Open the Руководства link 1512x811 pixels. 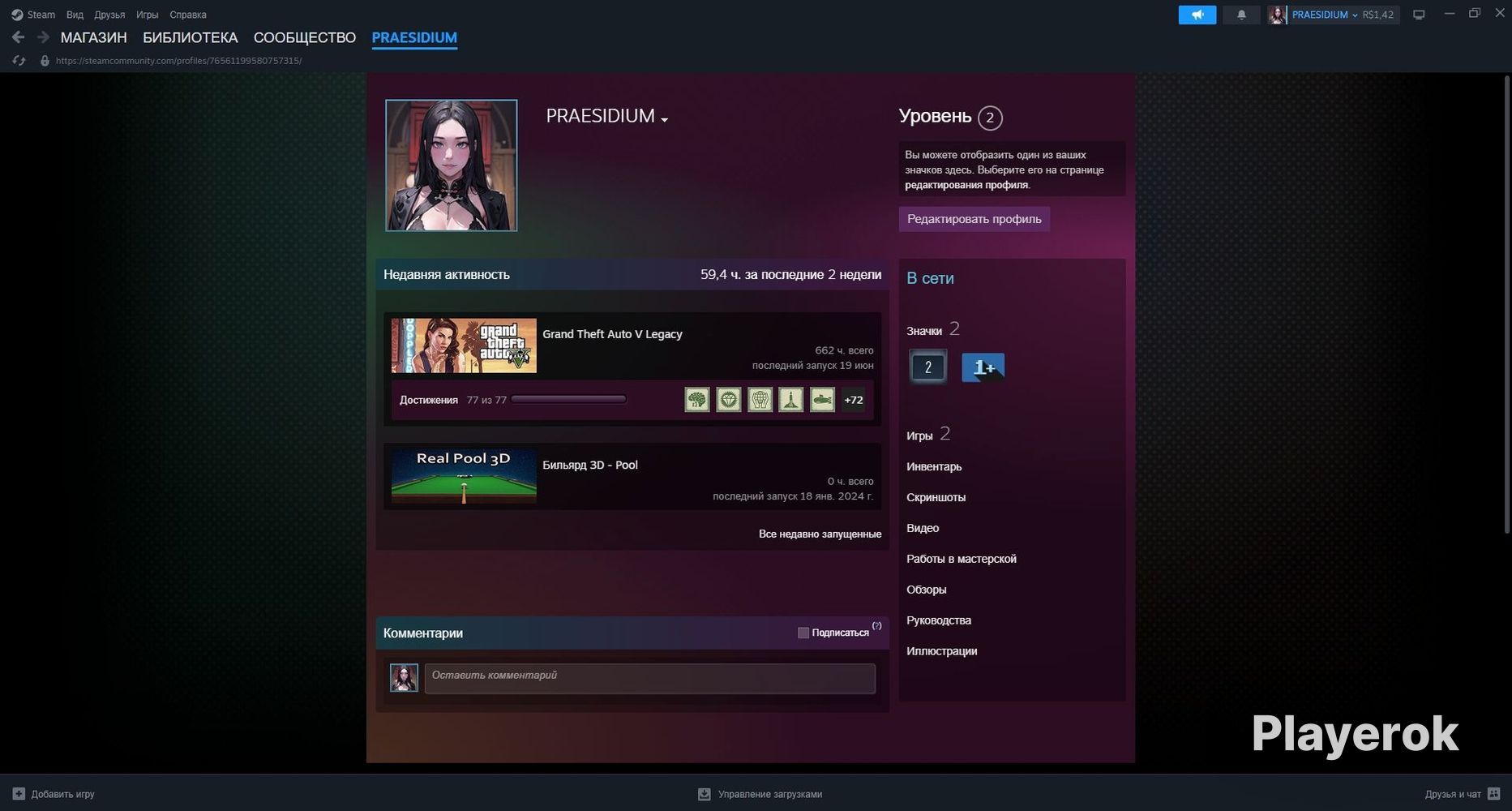tap(939, 620)
